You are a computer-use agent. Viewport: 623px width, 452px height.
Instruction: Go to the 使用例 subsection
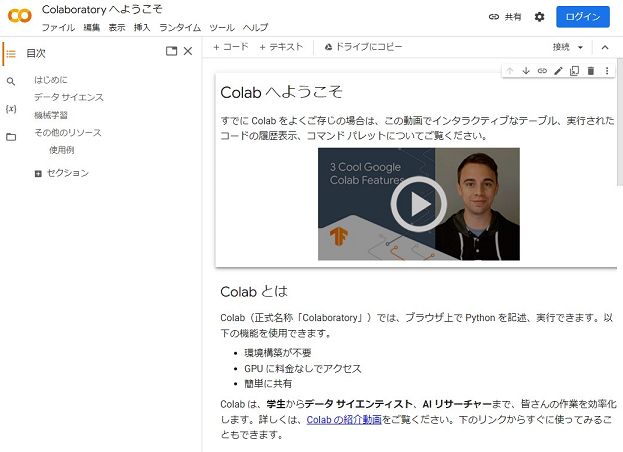coord(62,150)
